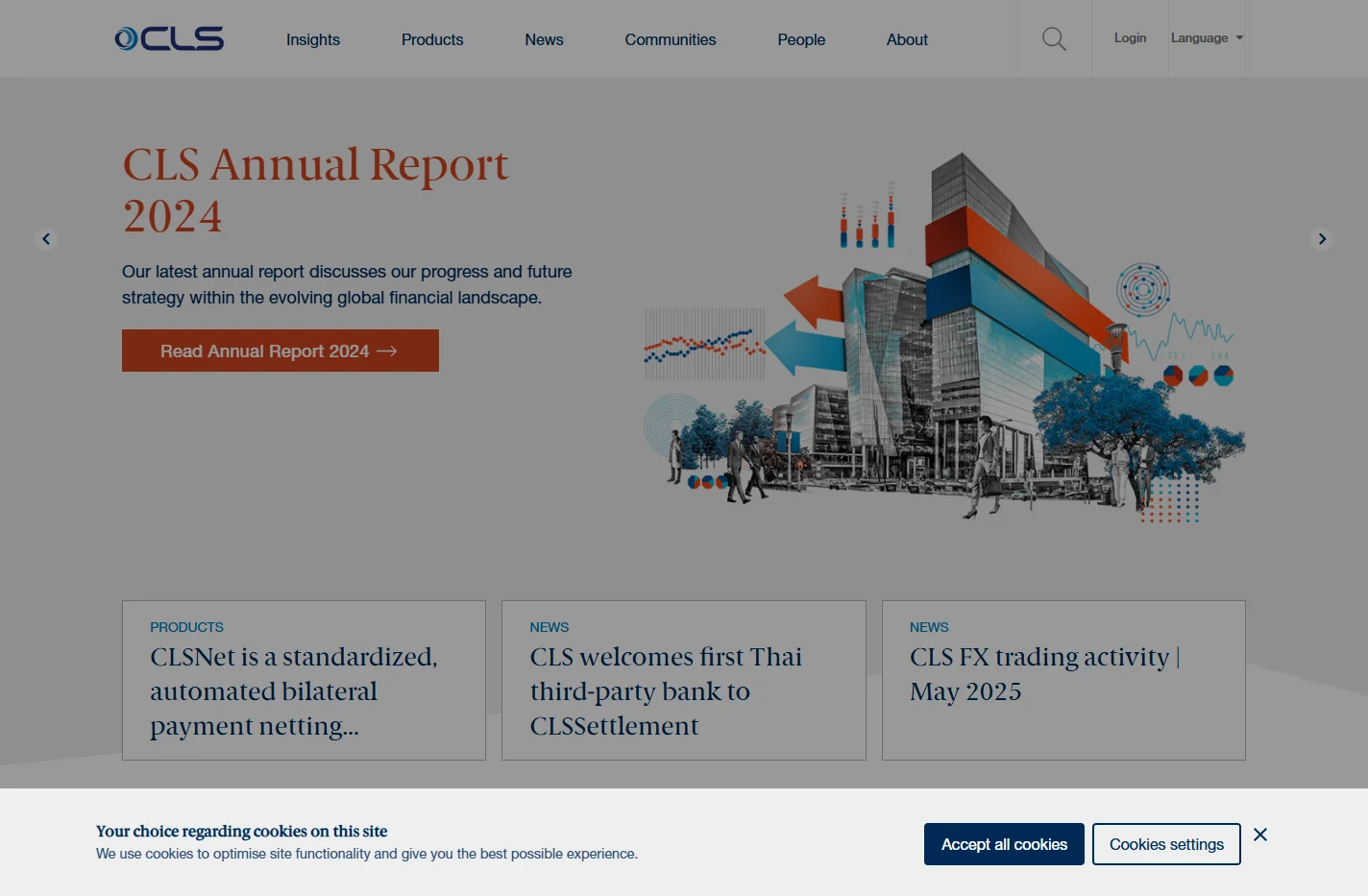Click Read Annual Report 2024 button
The height and width of the screenshot is (896, 1368).
tap(281, 351)
